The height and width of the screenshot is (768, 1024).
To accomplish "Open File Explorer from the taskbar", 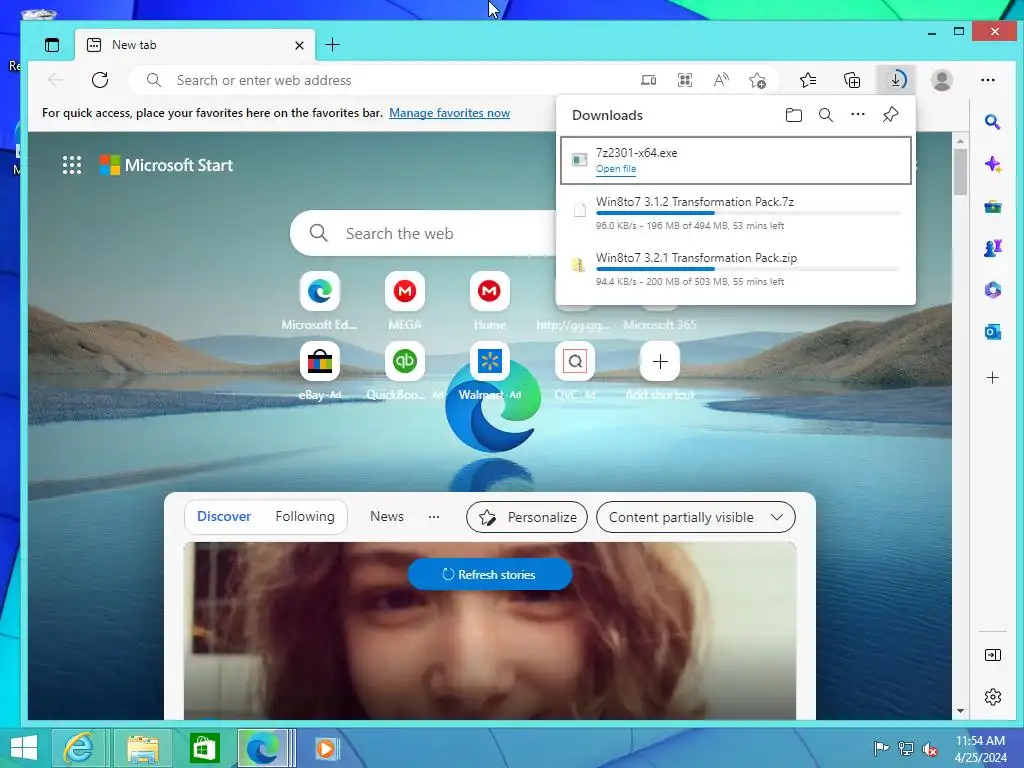I will tap(143, 748).
